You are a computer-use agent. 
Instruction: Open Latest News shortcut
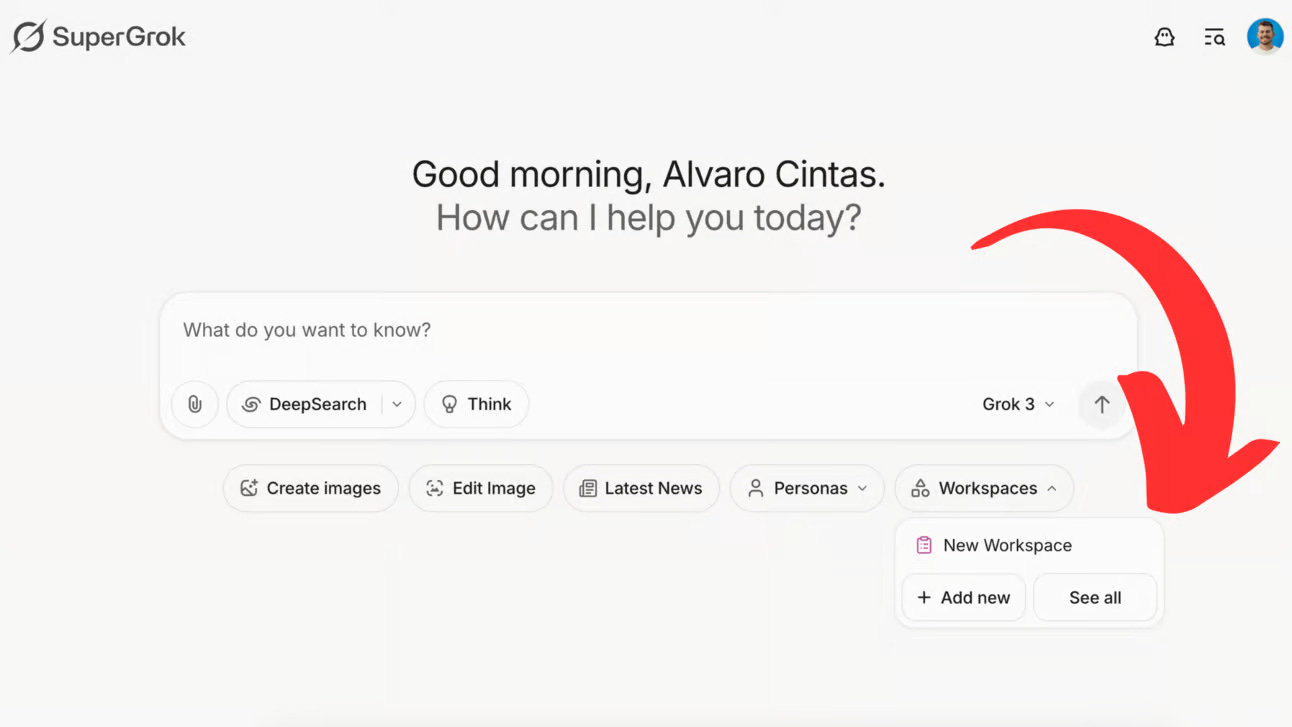[x=641, y=488]
